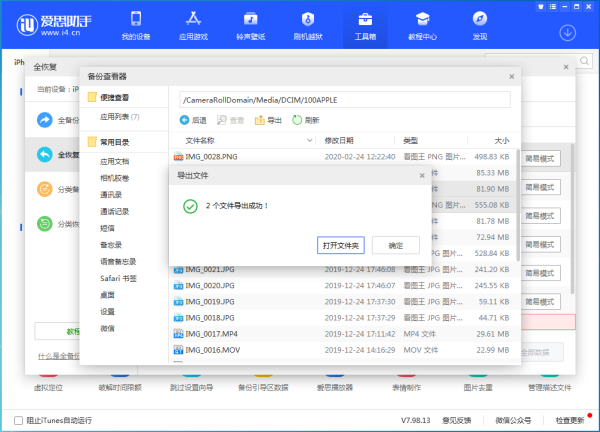Confirm dialog with 确定 button

pos(395,244)
